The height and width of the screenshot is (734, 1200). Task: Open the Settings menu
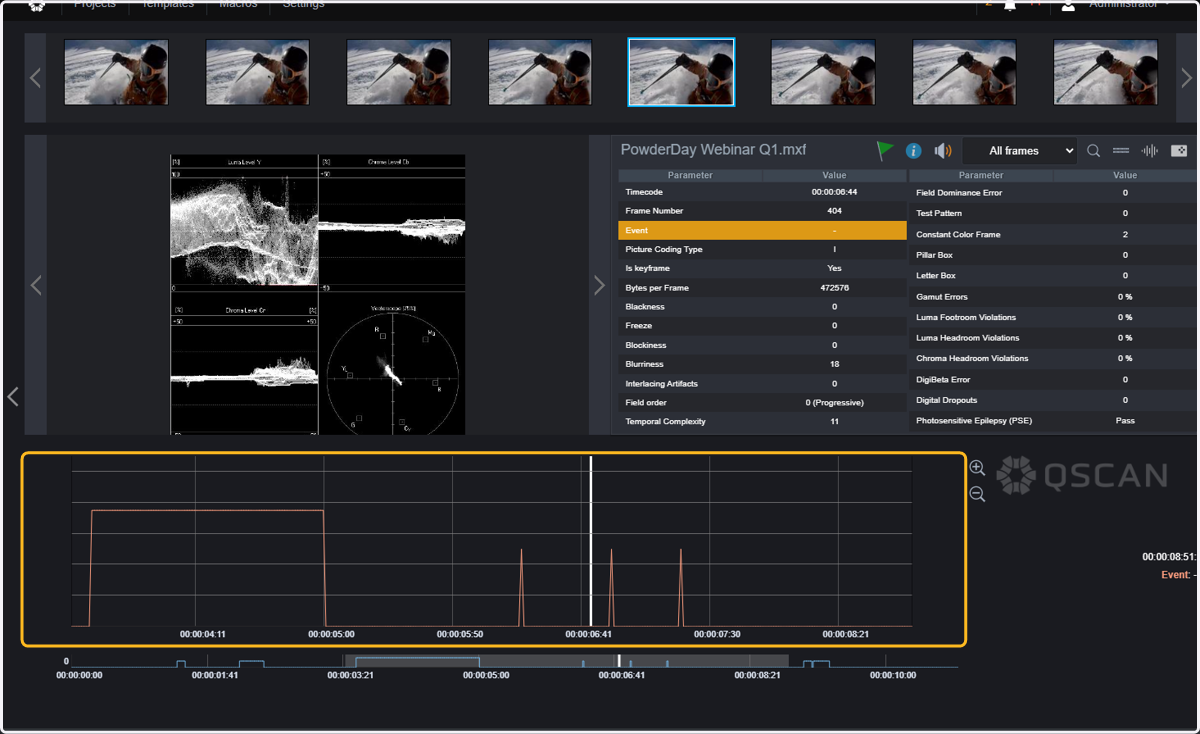(303, 4)
